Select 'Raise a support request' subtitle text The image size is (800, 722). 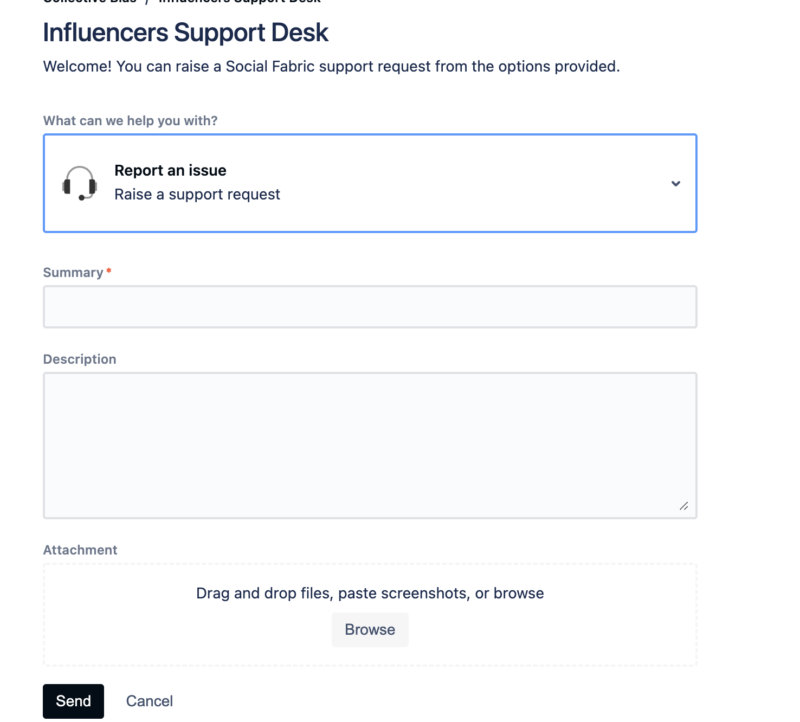[x=197, y=194]
